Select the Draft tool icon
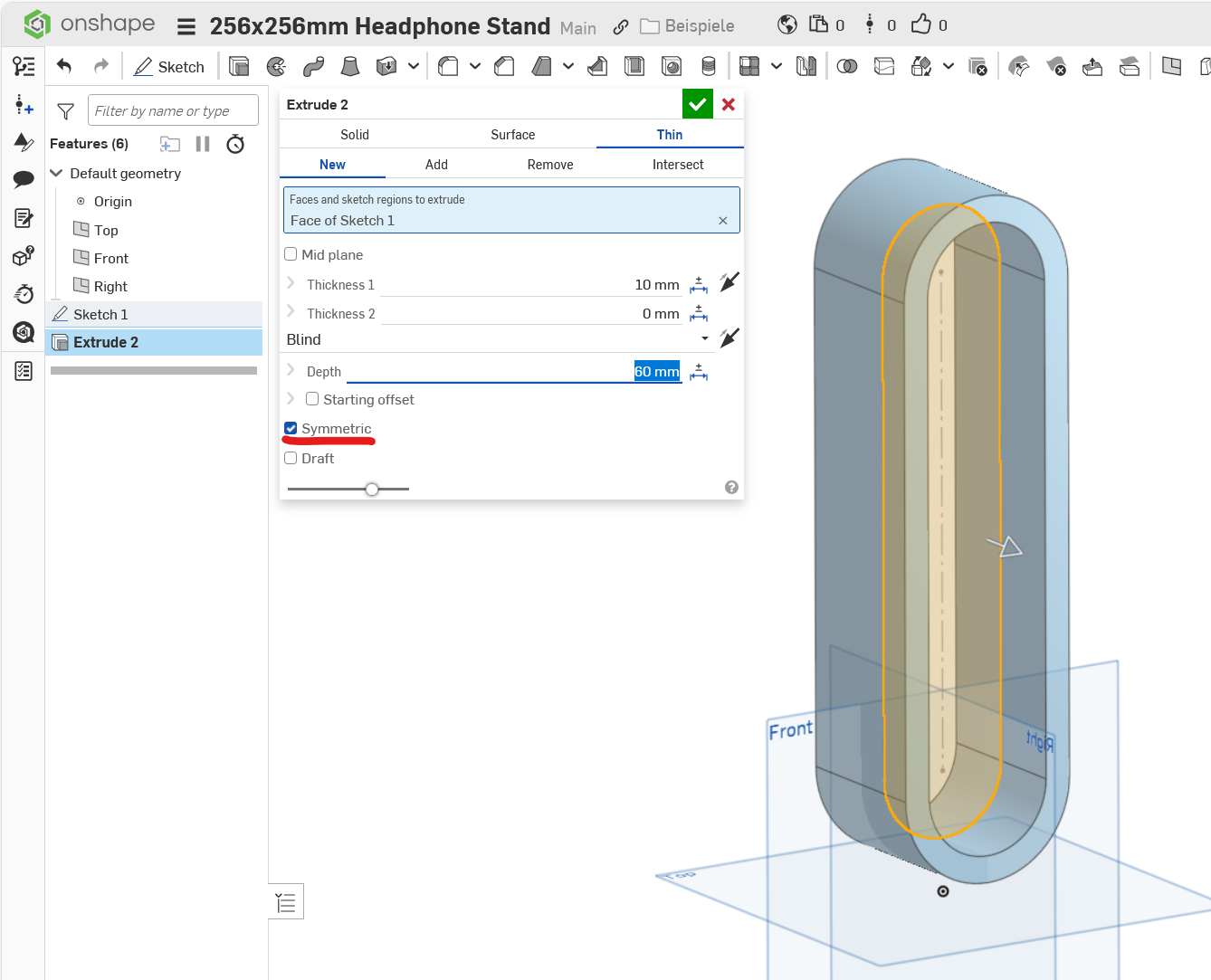This screenshot has height=980, width=1211. [541, 66]
